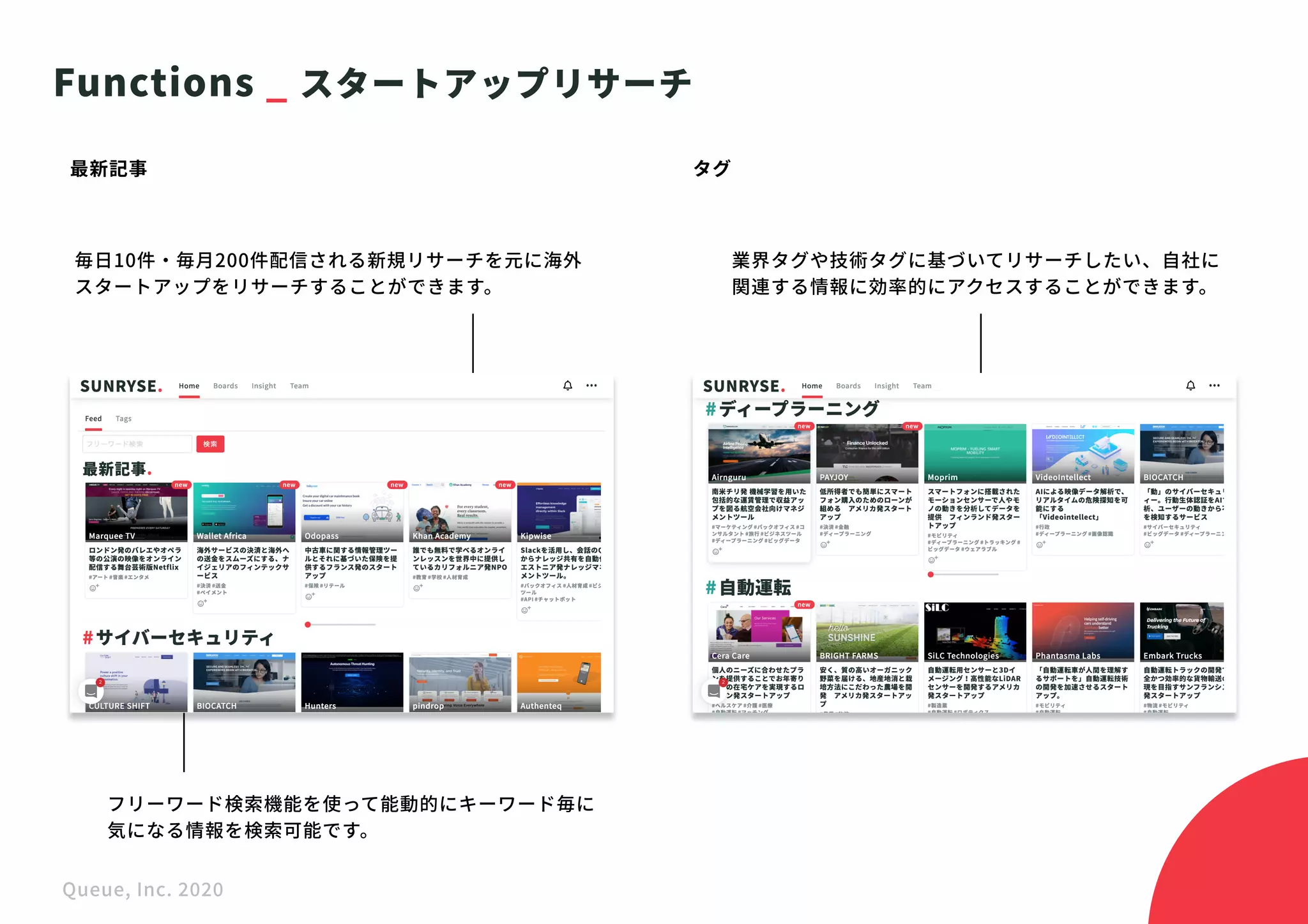Open chat widget icon in left screenshot

coord(91,691)
